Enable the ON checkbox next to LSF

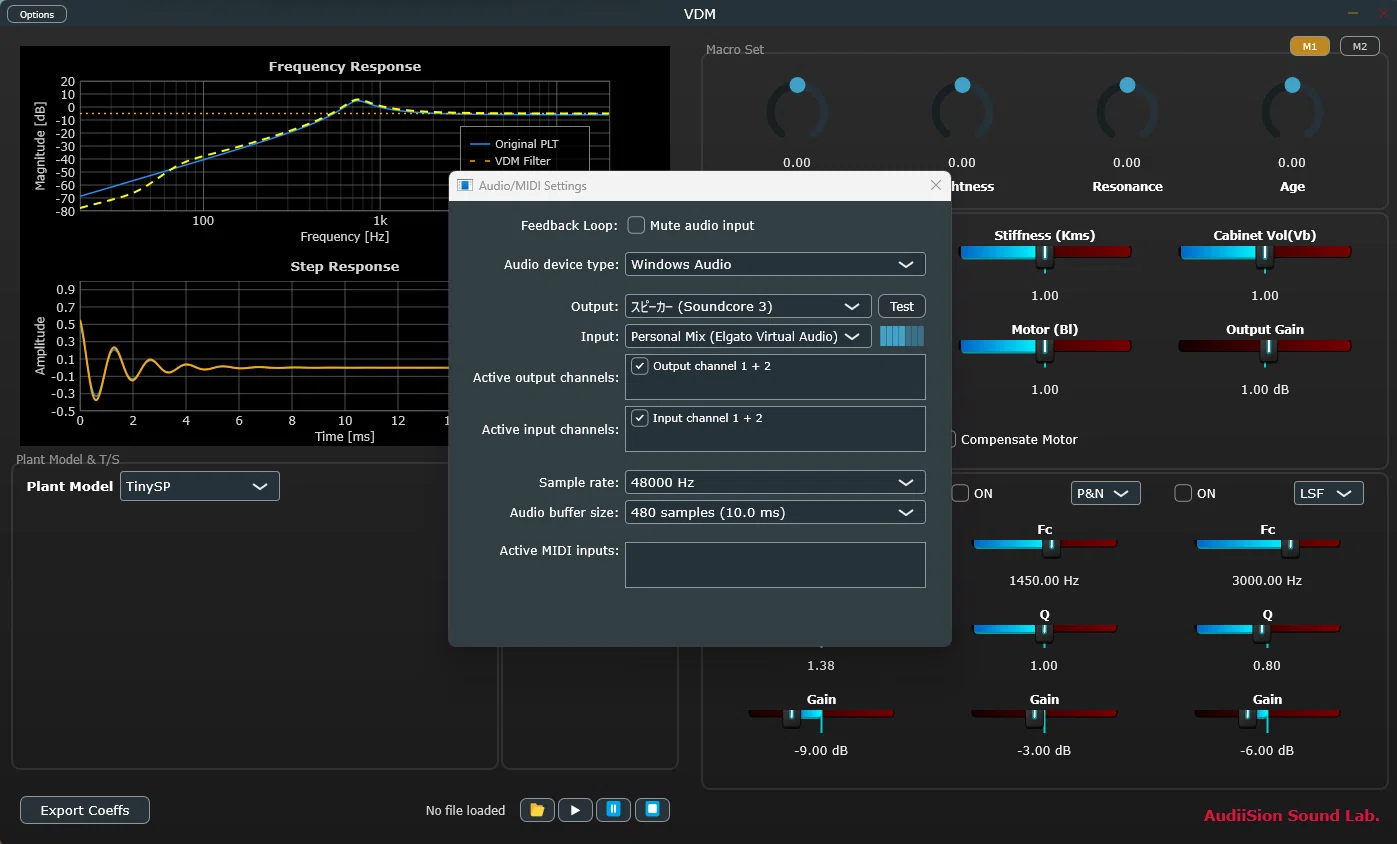(x=1183, y=493)
